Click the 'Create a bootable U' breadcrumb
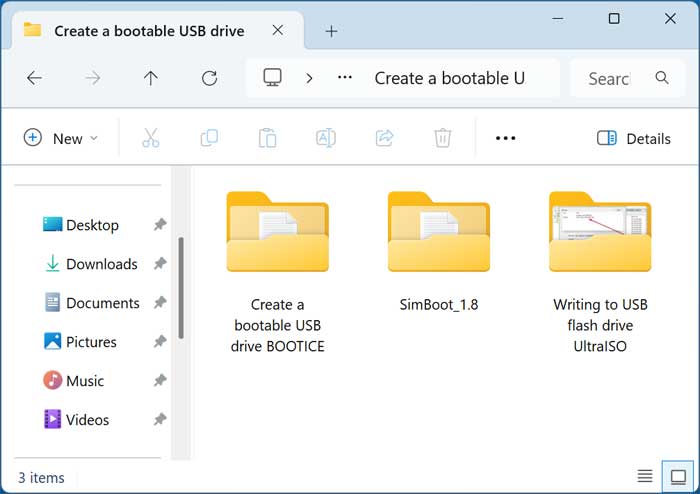700x494 pixels. point(450,78)
